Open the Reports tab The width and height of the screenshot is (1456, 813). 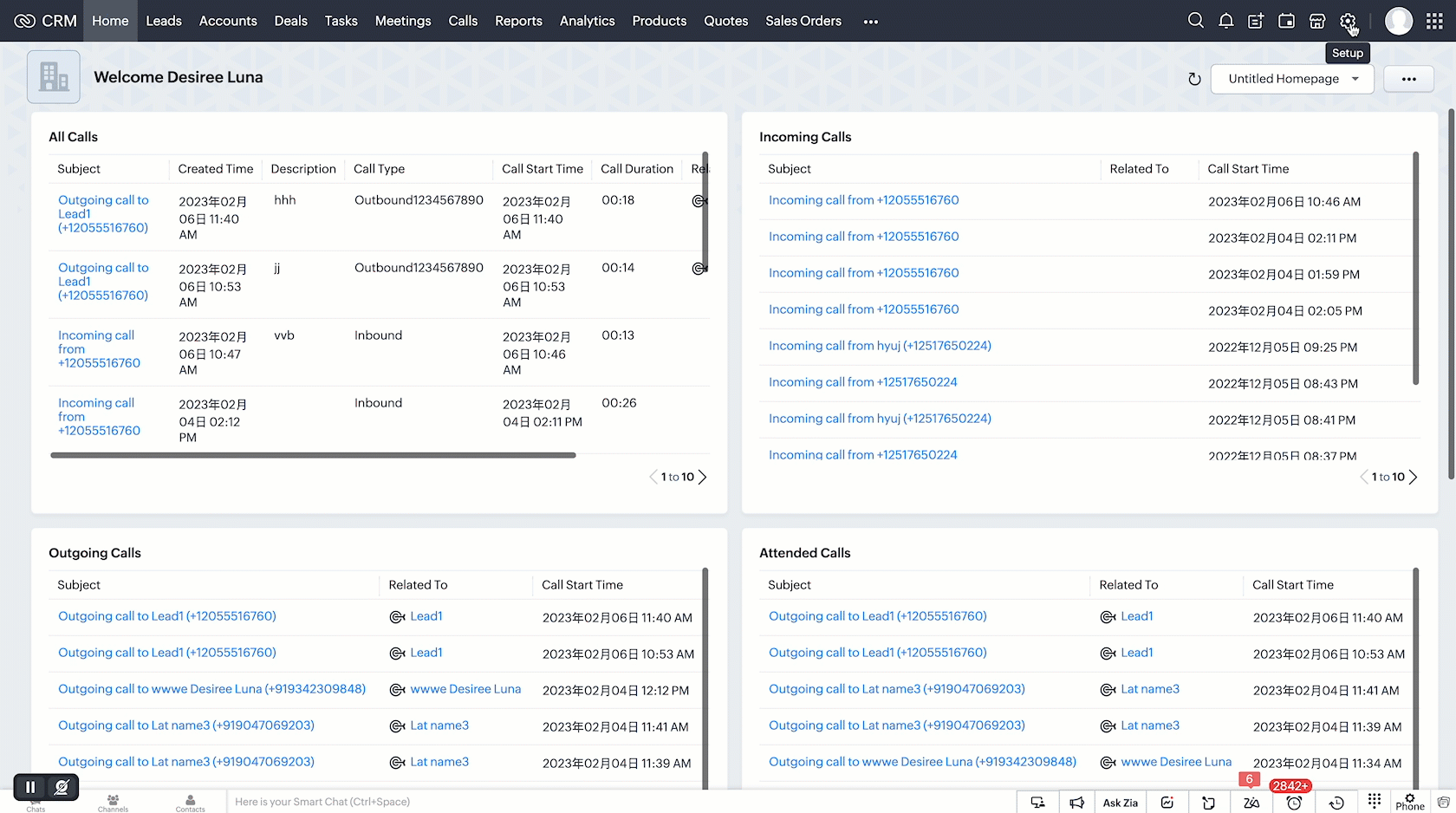518,21
